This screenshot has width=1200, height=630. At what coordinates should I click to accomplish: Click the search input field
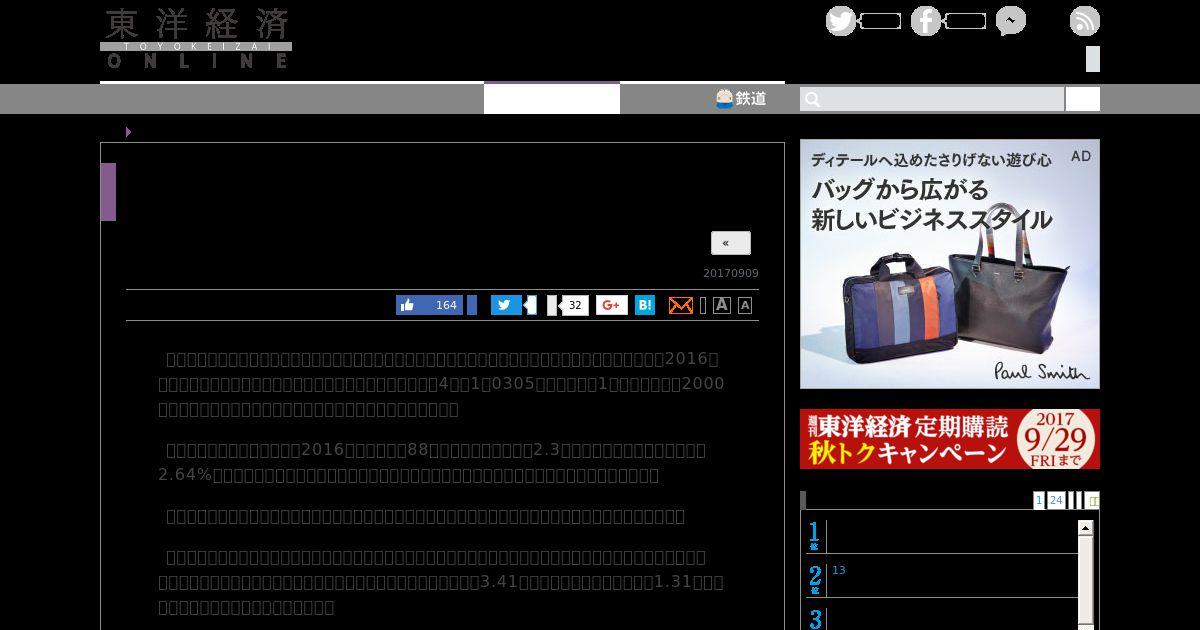point(932,99)
